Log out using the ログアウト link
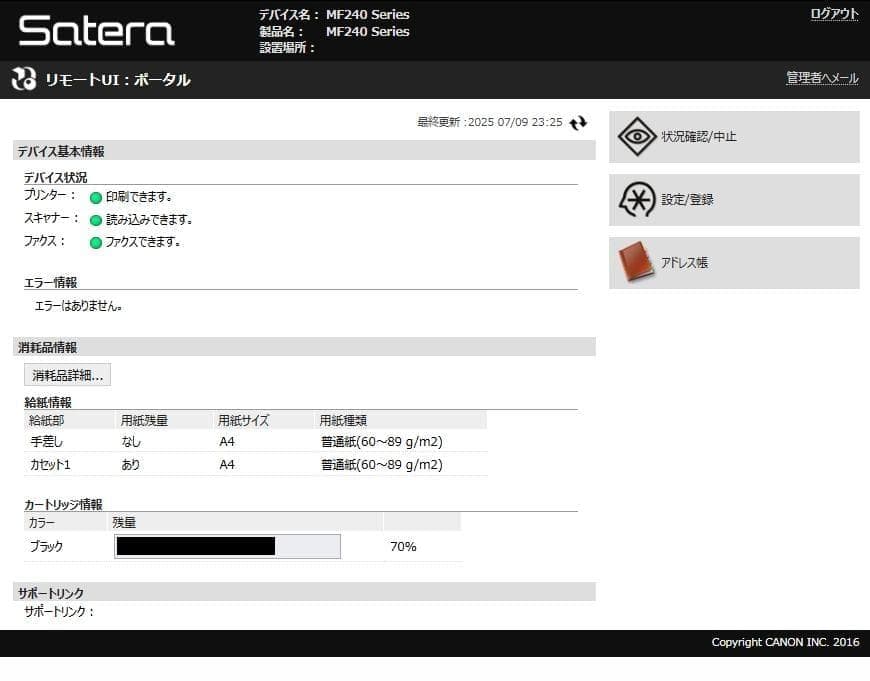The height and width of the screenshot is (681, 870). pos(834,14)
